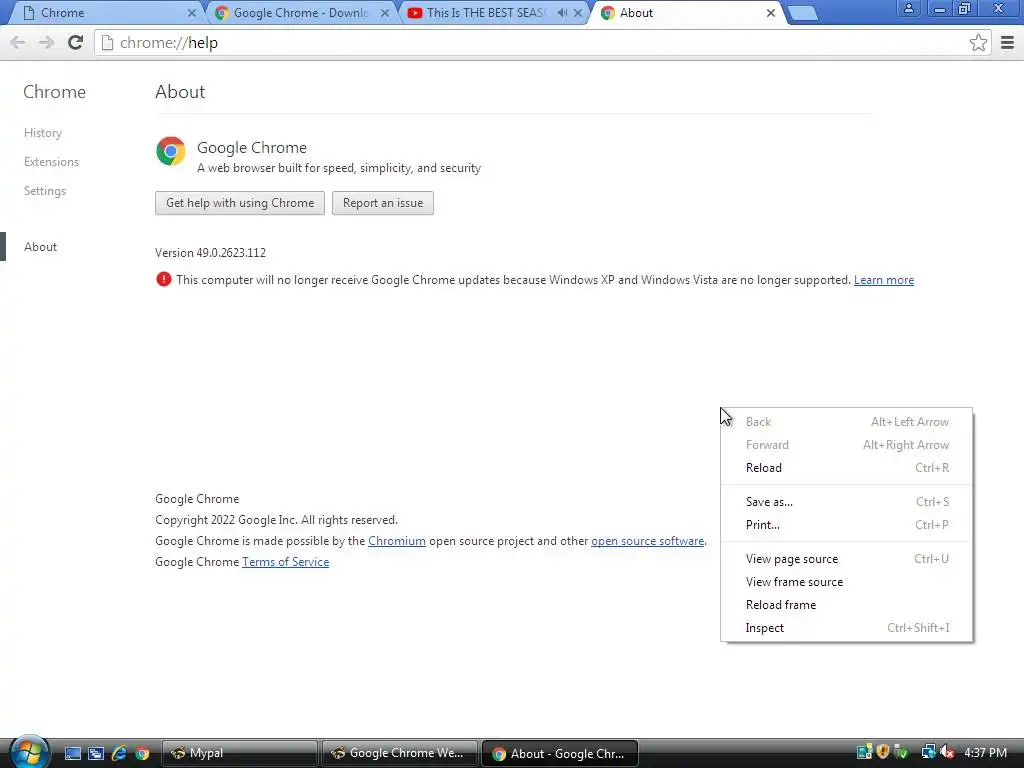Screen dimensions: 1024x768
Task: Click the Version 49.0.2623.112 text
Action: 210,253
